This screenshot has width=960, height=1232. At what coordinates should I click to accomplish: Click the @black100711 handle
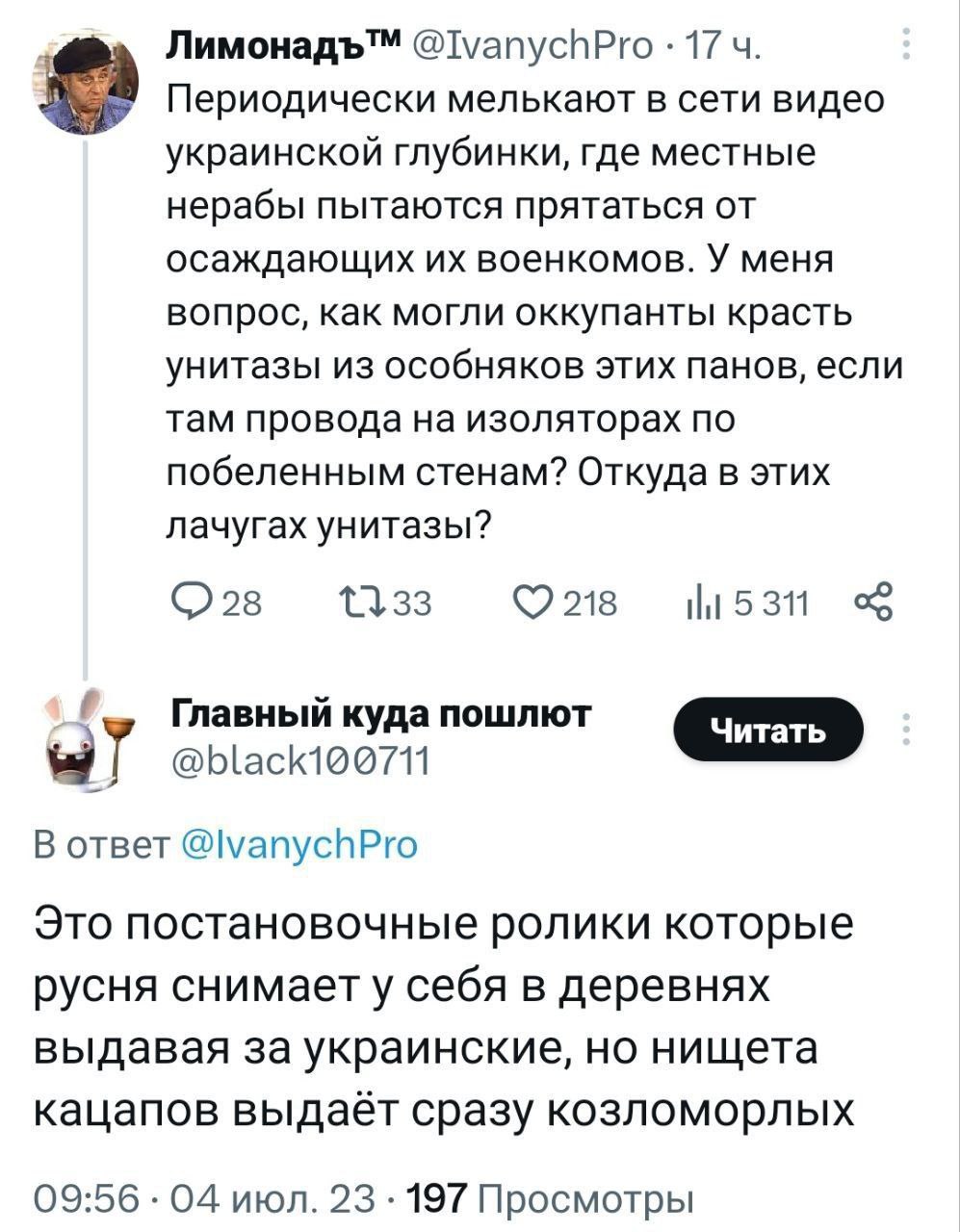(x=301, y=761)
